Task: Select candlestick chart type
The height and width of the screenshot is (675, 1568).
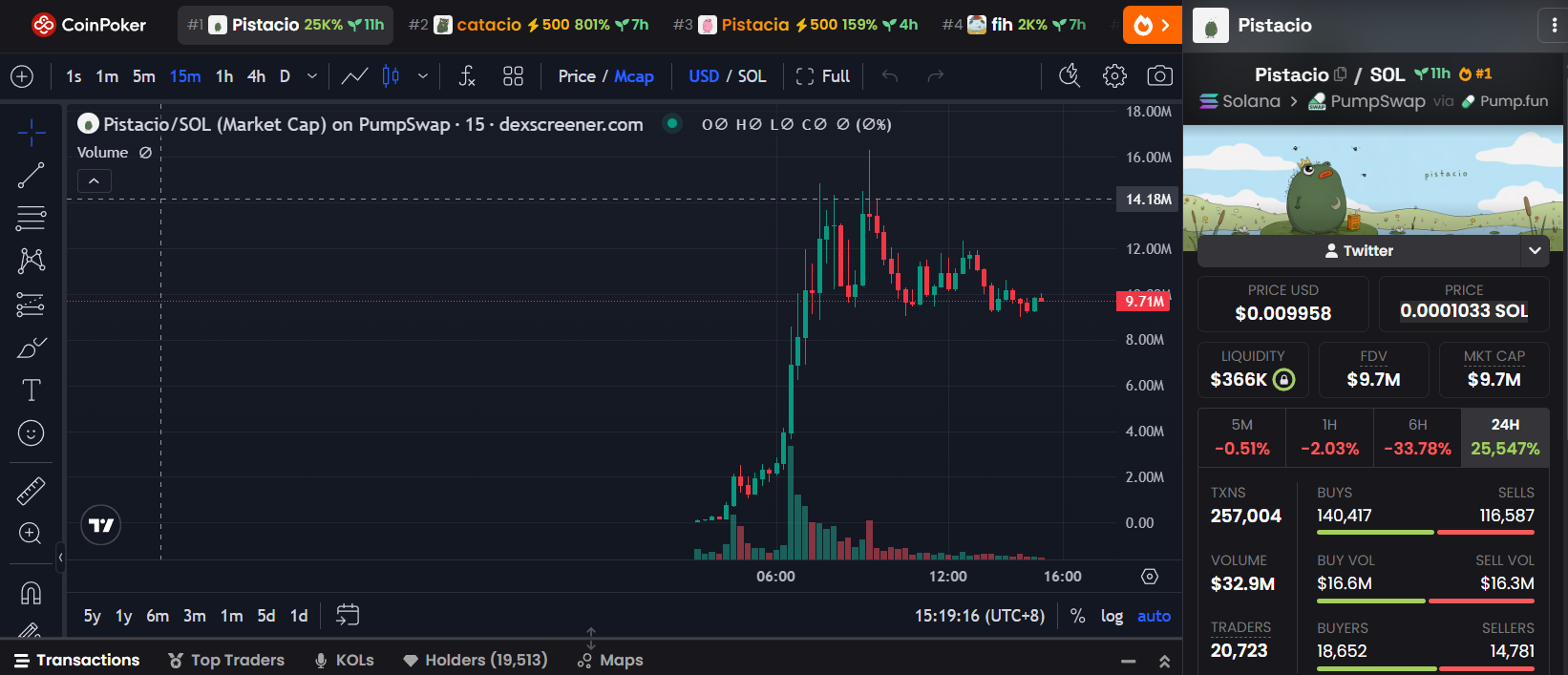Action: click(x=391, y=76)
